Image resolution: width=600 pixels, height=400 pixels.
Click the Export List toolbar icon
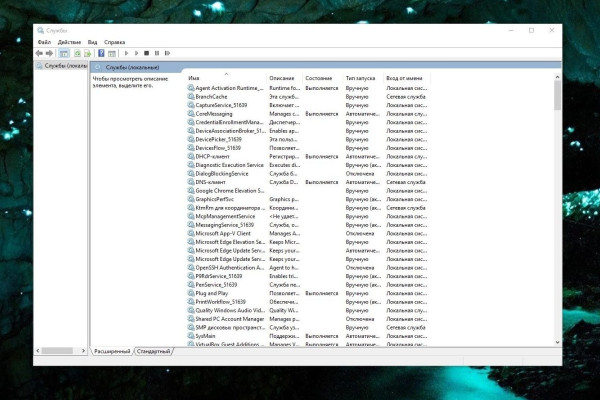(88, 53)
